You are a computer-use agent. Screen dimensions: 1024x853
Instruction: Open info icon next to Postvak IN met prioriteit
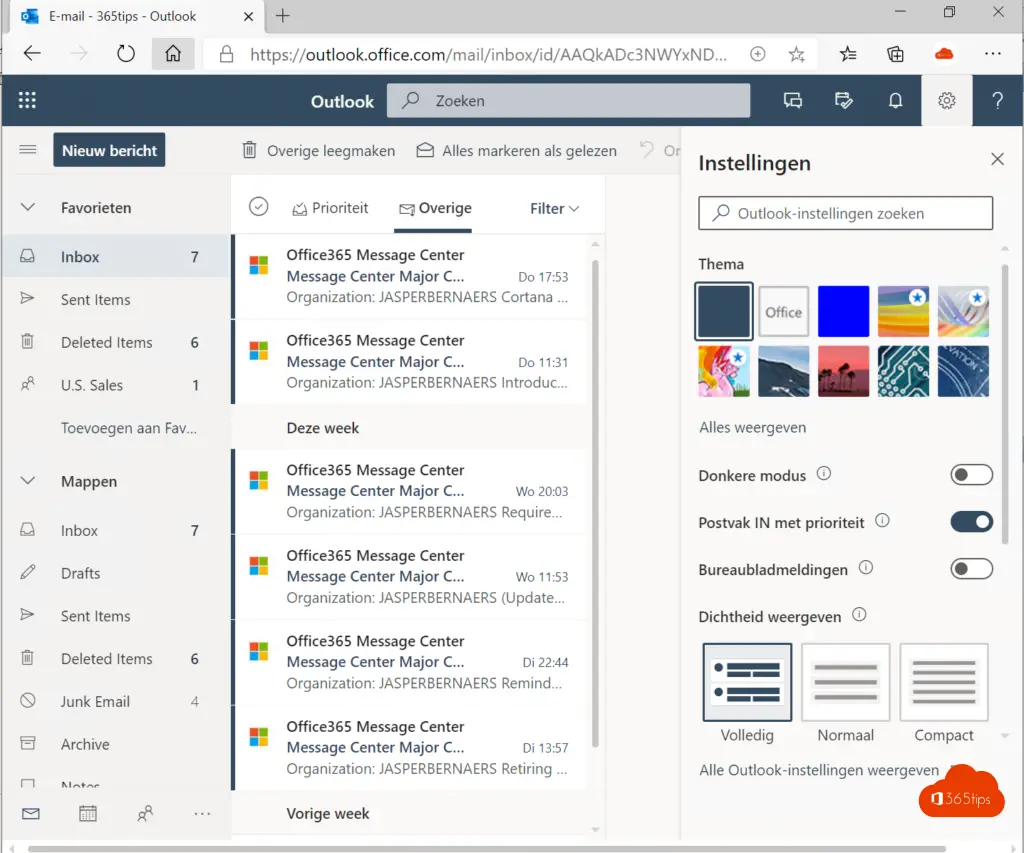pos(882,521)
